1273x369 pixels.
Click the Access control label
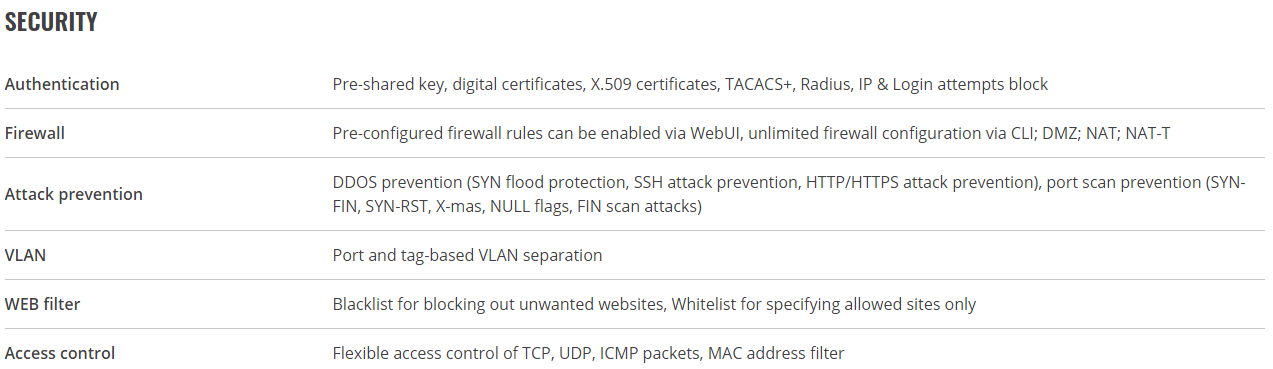[x=60, y=353]
